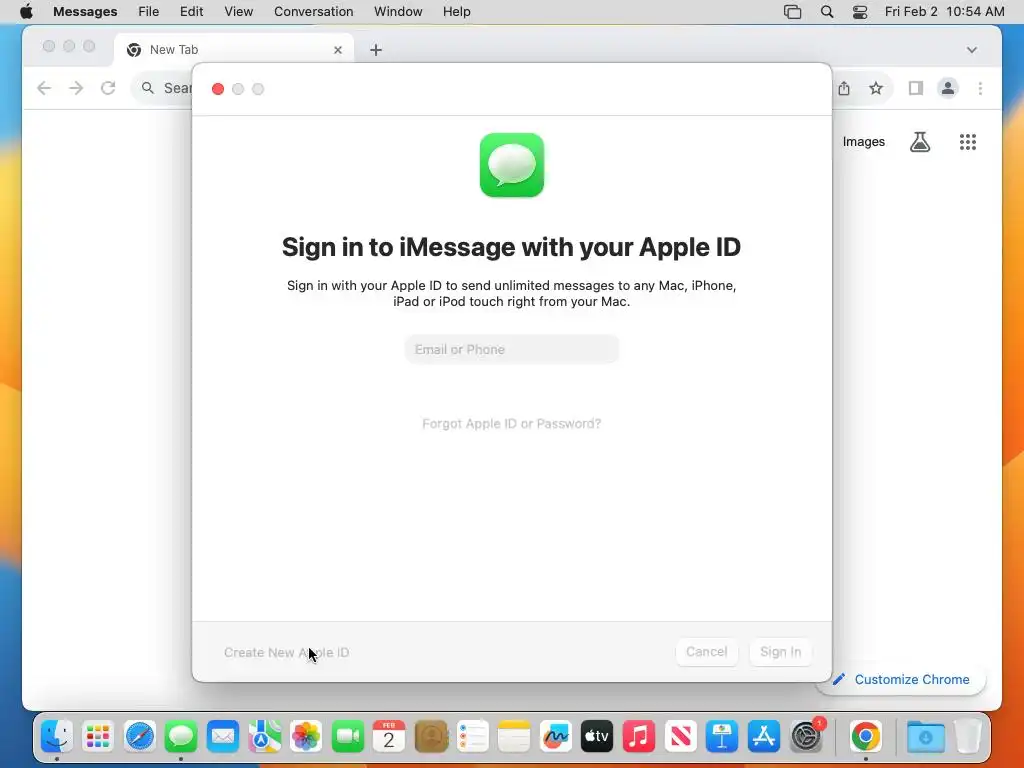Open Spotlight search in menu bar
The width and height of the screenshot is (1024, 768).
tap(826, 12)
